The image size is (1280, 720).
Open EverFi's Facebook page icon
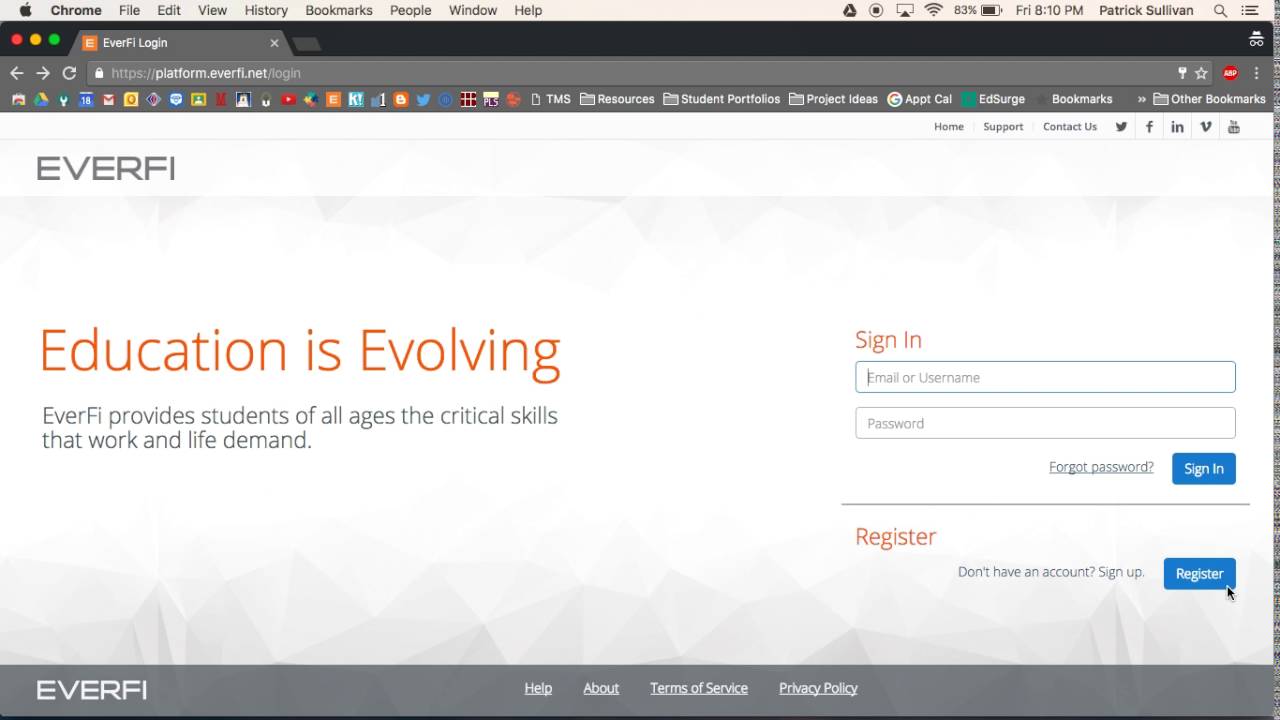click(1149, 127)
